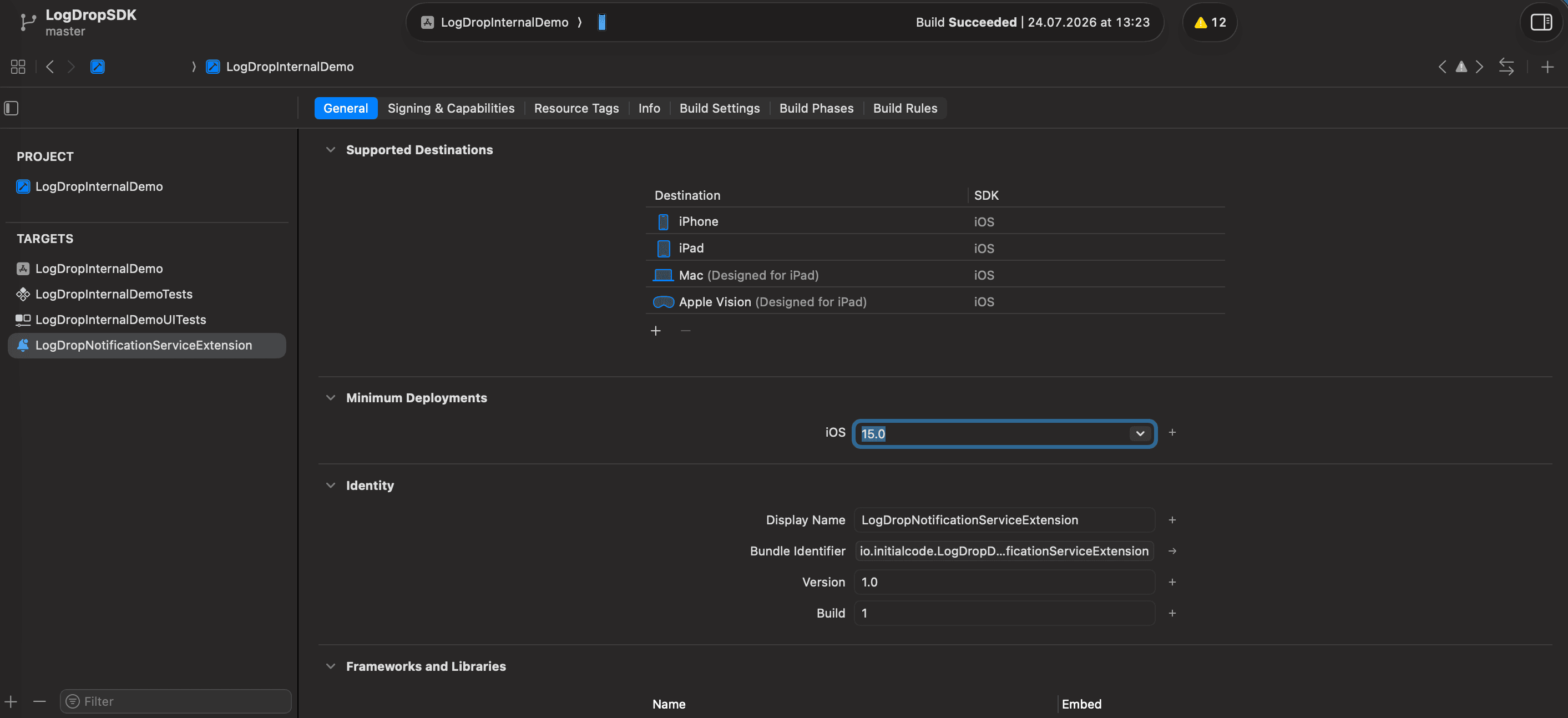Collapse the Identity section
This screenshot has width=1568, height=718.
331,485
